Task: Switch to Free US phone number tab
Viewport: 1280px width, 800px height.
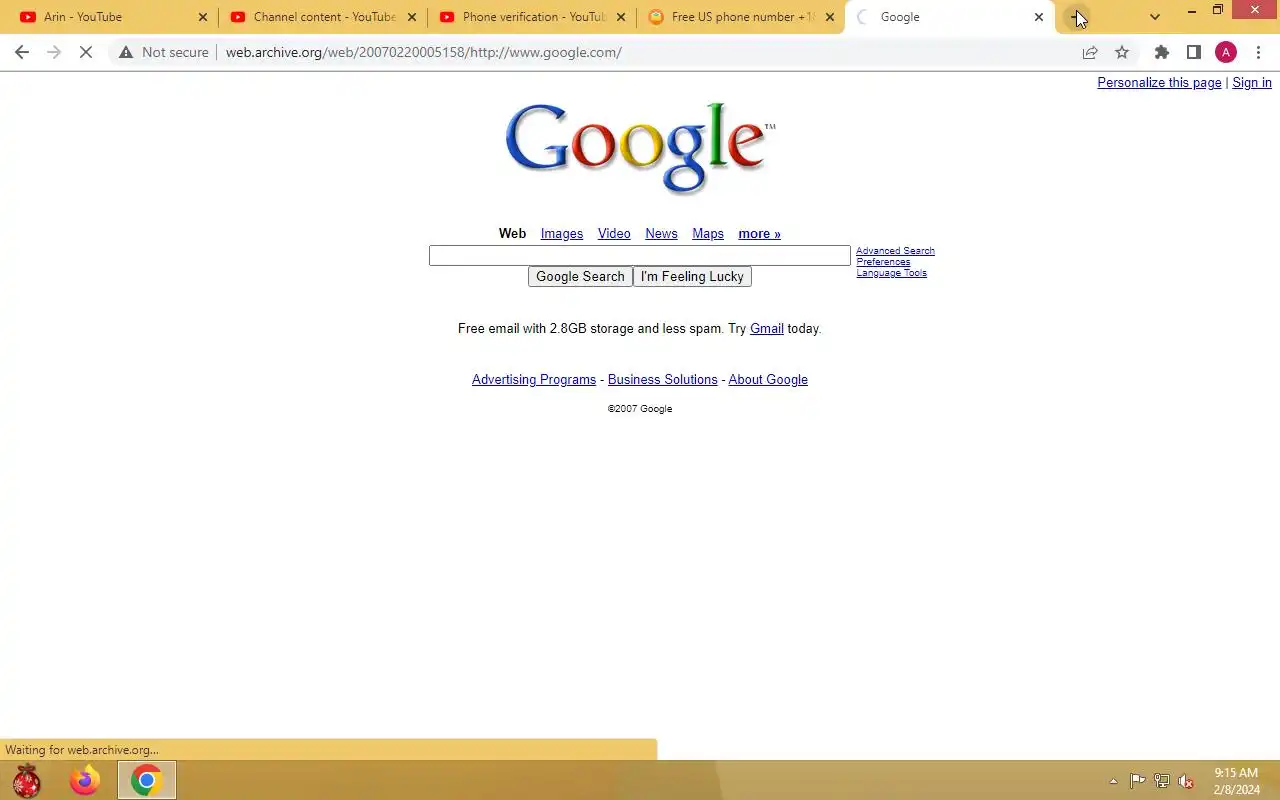Action: click(x=741, y=17)
